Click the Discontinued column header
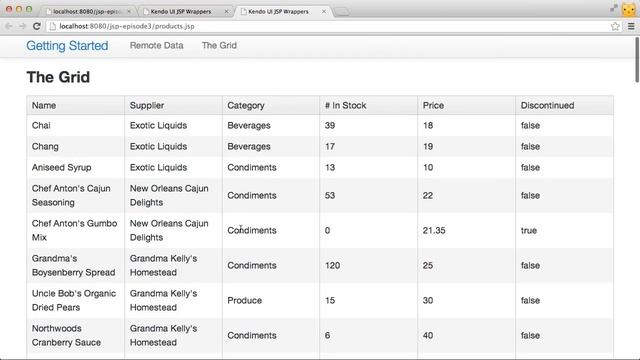This screenshot has width=640, height=360. [x=564, y=105]
